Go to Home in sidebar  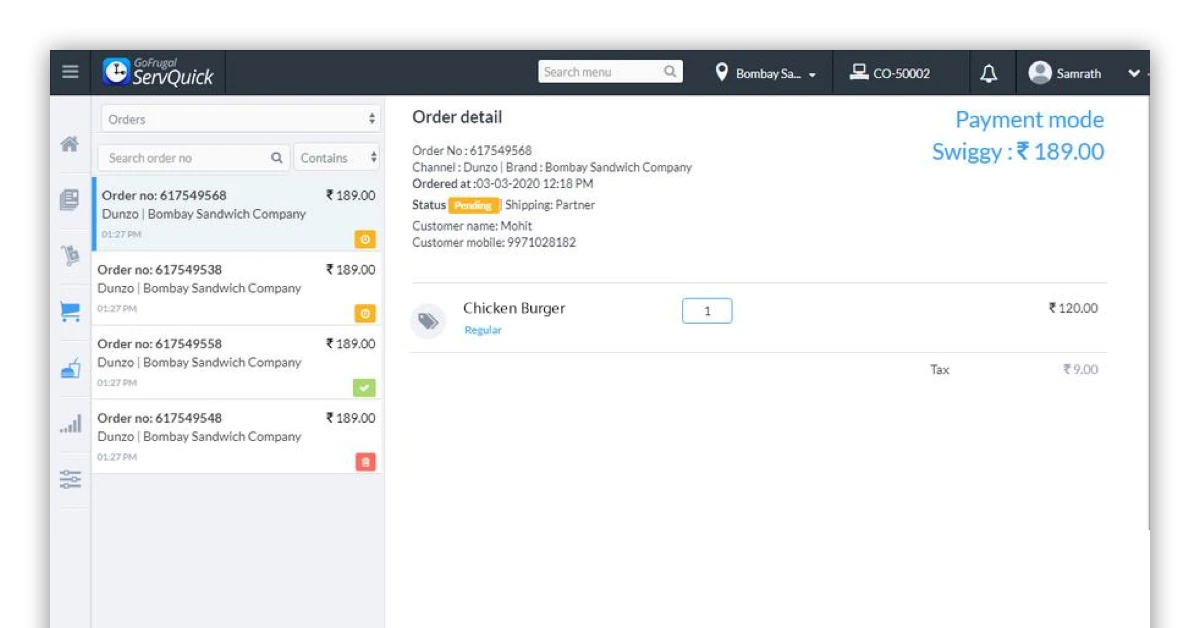point(70,144)
